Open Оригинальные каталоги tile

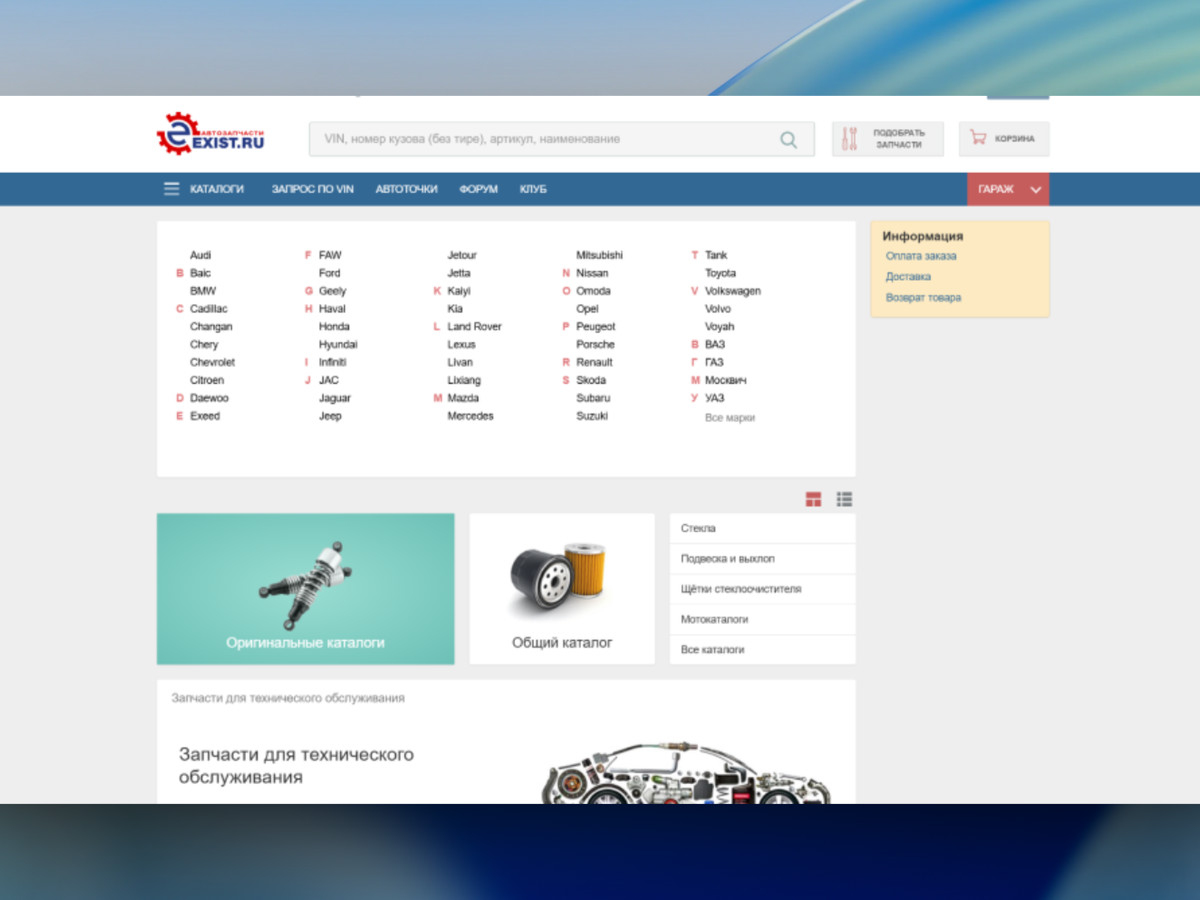pos(306,589)
